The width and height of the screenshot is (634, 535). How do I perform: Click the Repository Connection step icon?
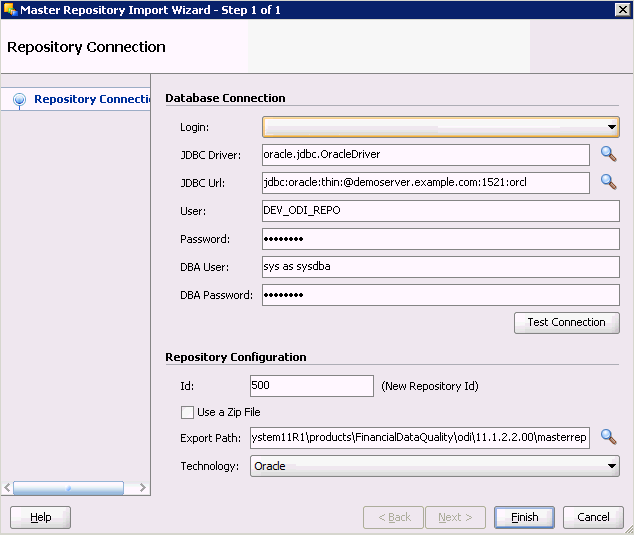coord(19,100)
